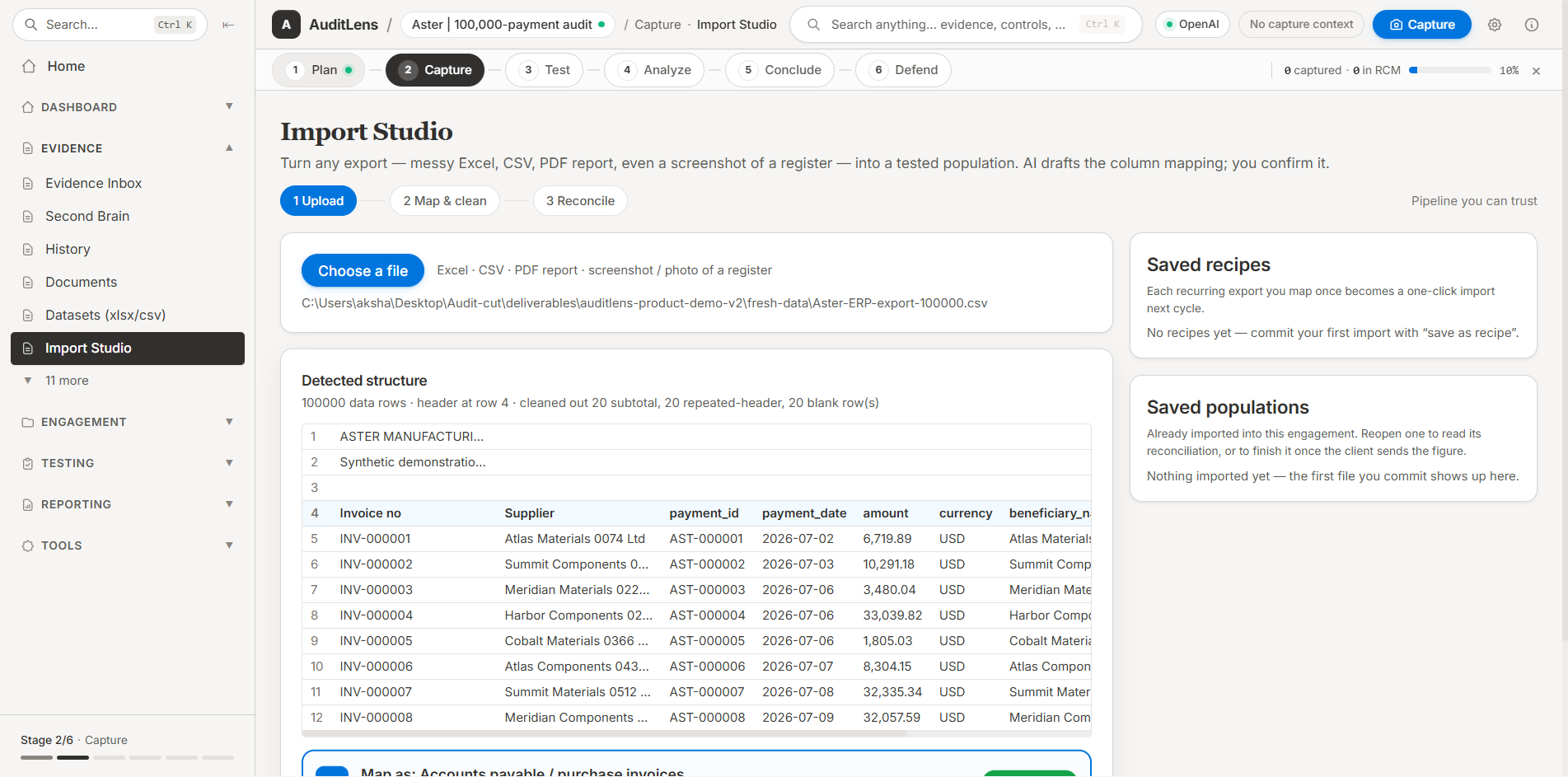The width and height of the screenshot is (1568, 777).
Task: Open the Home page in sidebar
Action: 66,66
